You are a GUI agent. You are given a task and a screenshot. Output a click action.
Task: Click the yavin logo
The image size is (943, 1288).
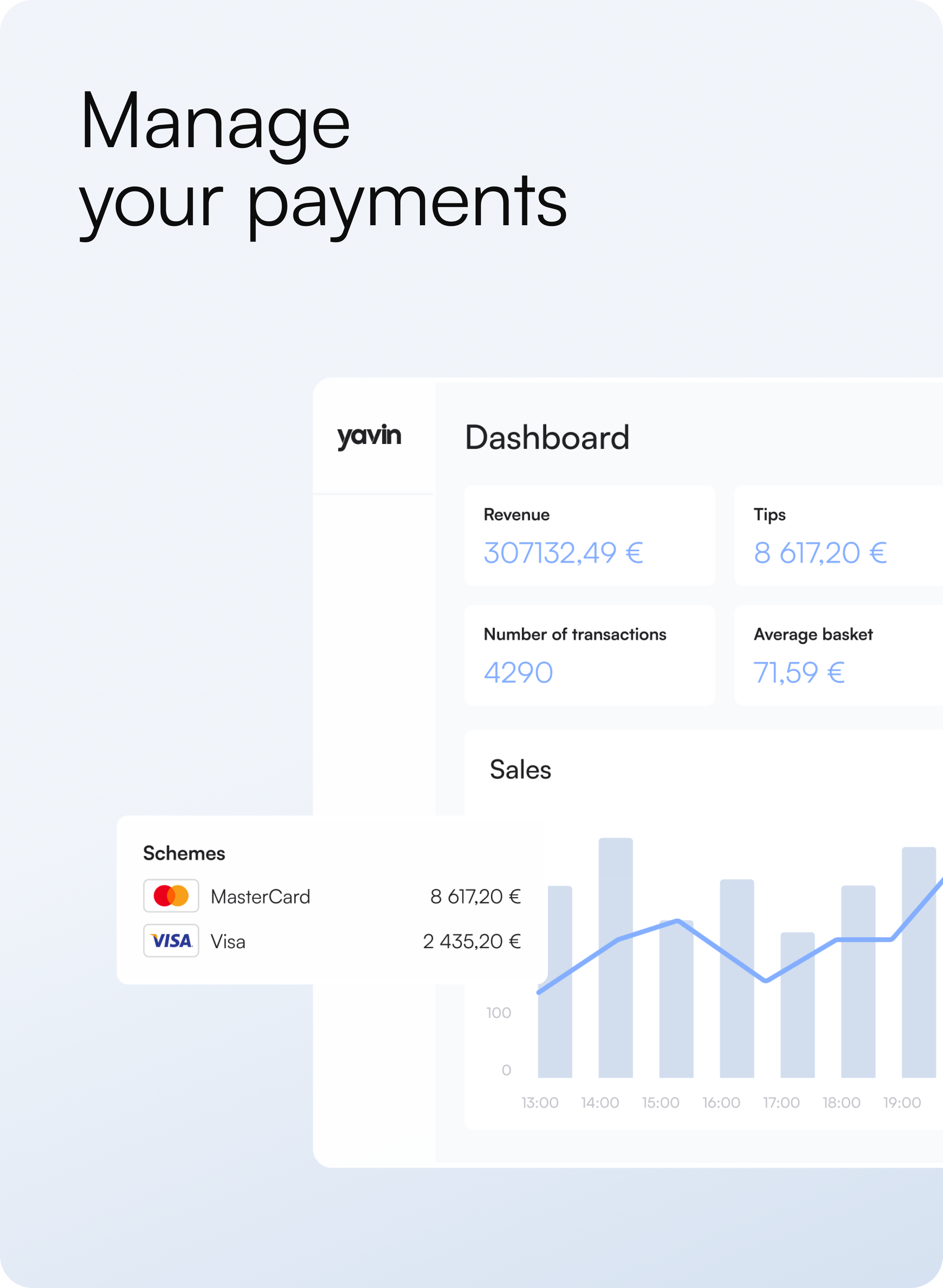pos(369,436)
